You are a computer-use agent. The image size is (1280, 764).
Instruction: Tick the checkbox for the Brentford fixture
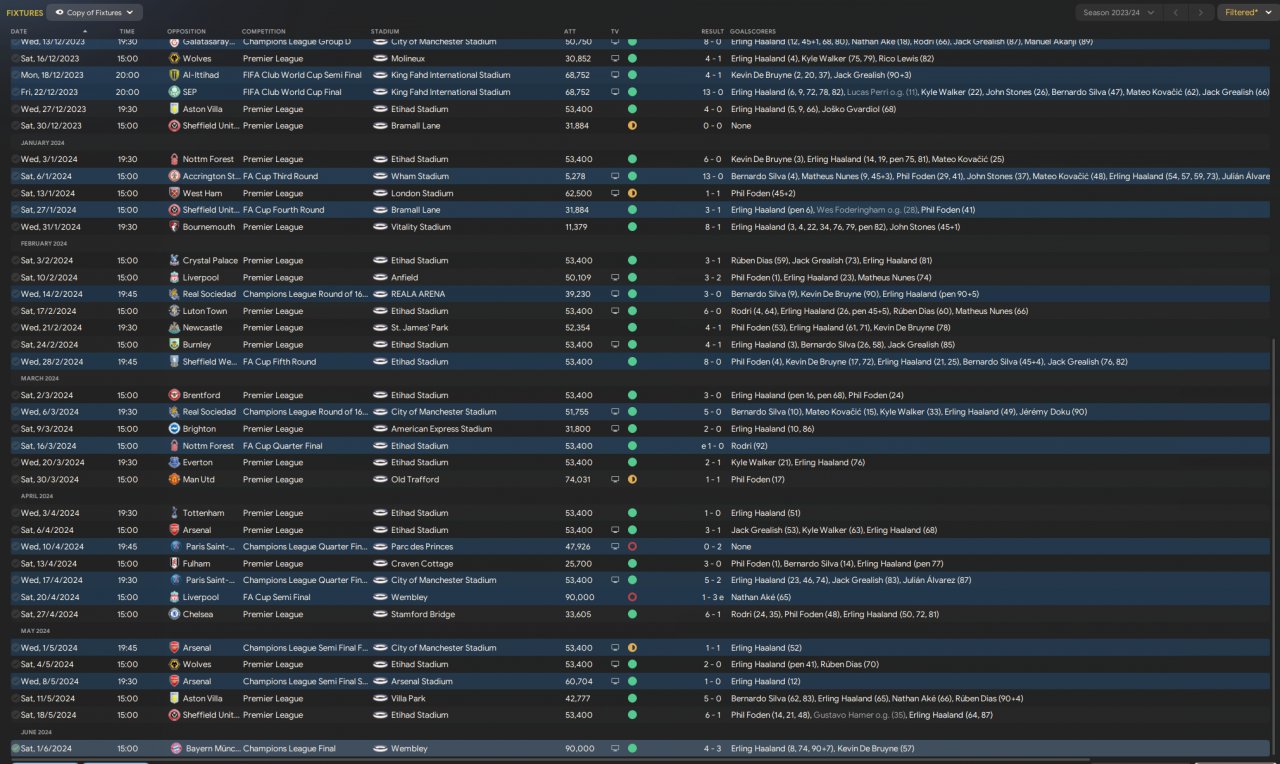[15, 395]
